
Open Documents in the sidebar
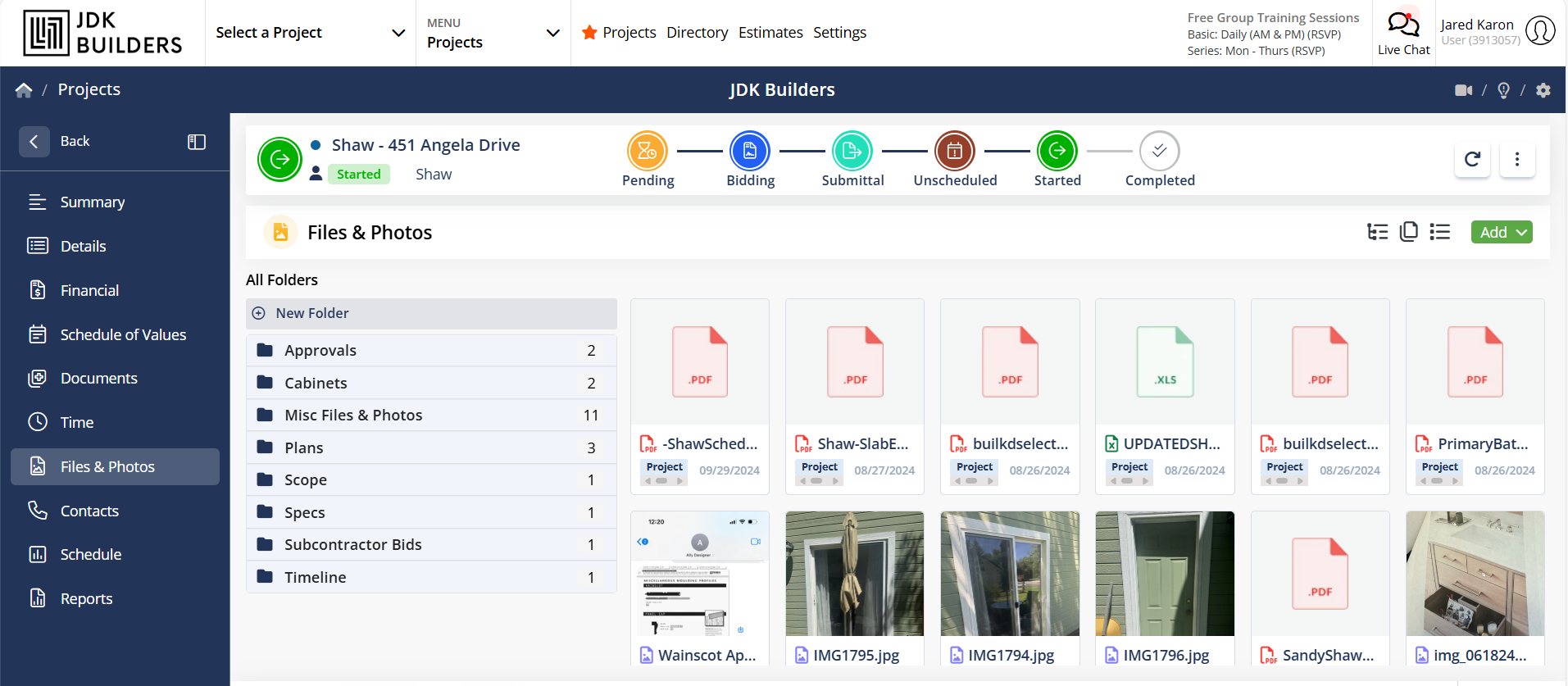[x=115, y=378]
